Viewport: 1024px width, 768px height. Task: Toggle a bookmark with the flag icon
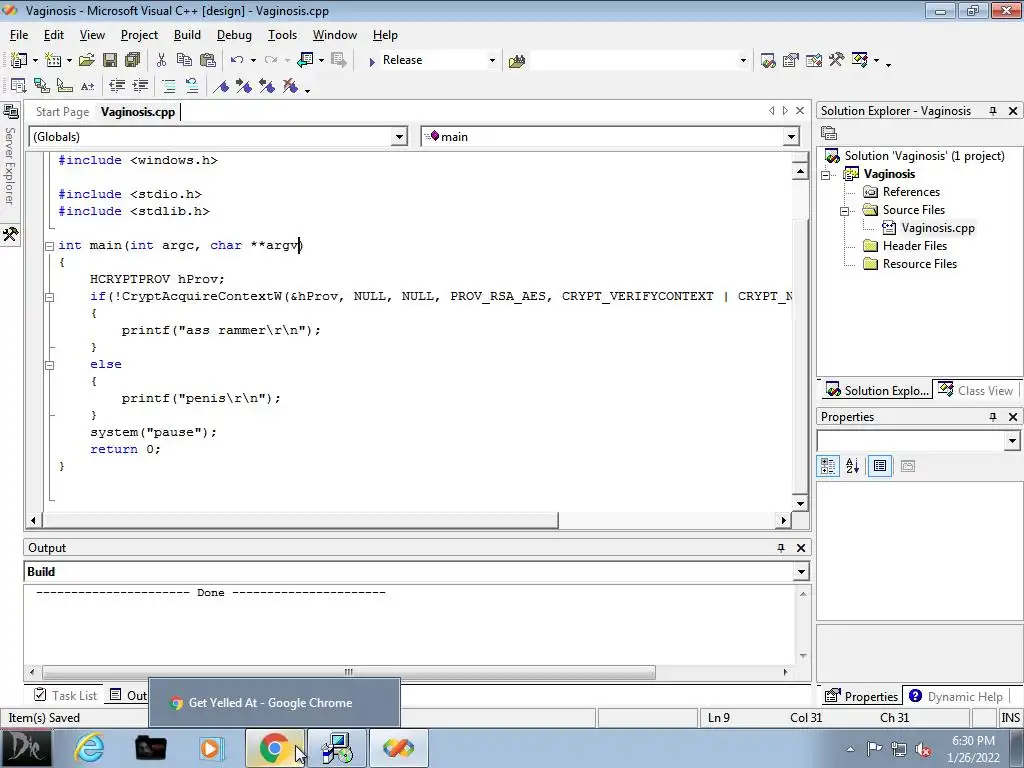click(x=221, y=86)
